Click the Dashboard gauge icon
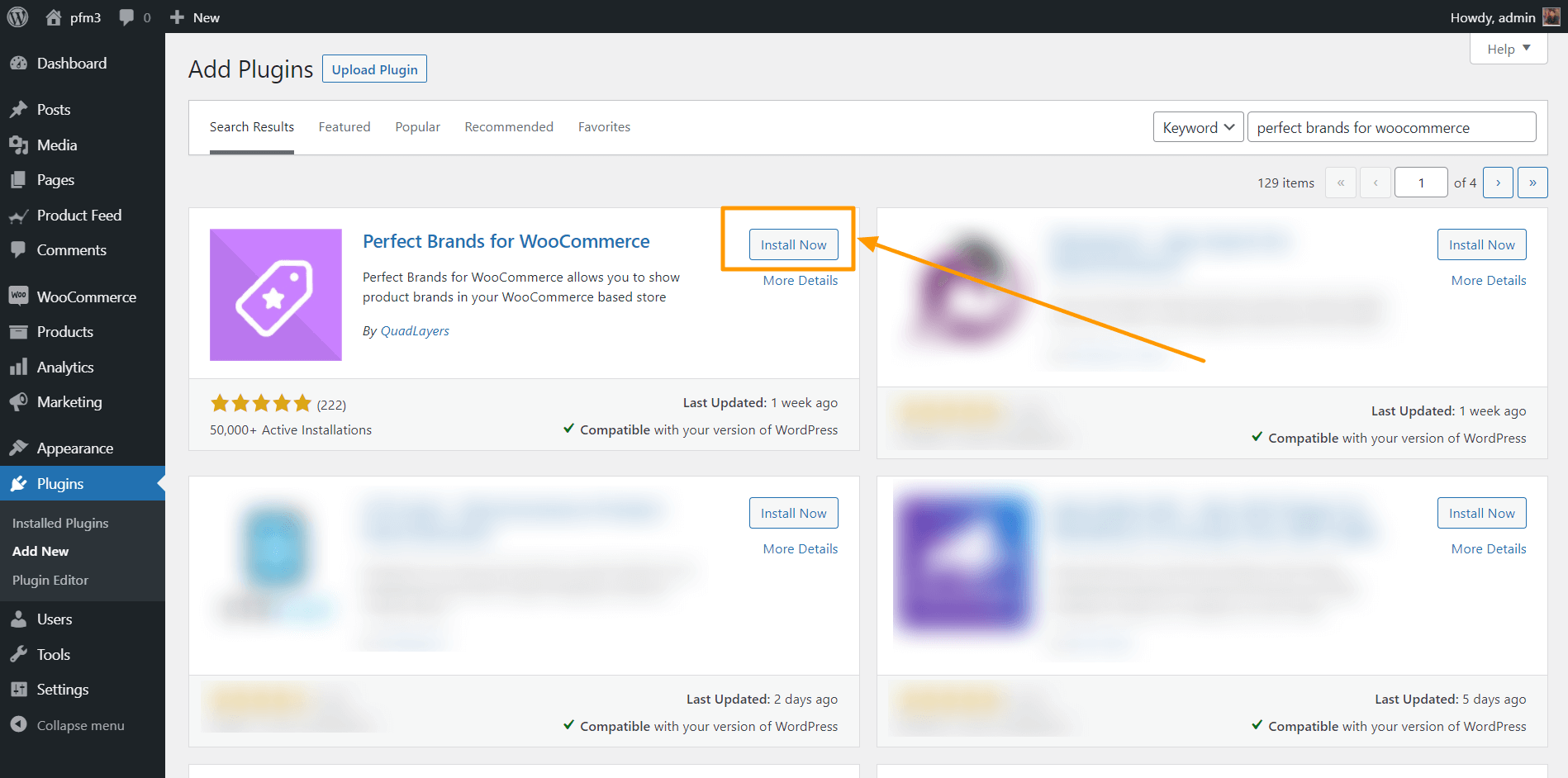1568x778 pixels. (18, 64)
